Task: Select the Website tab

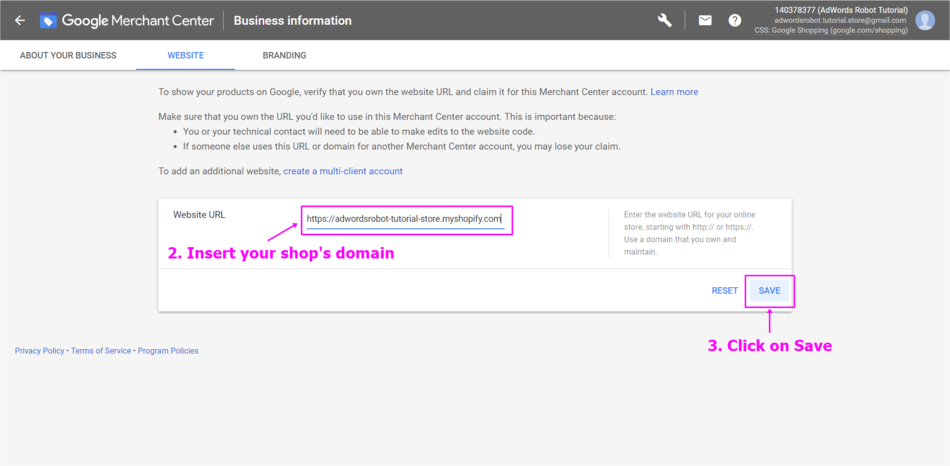Action: click(x=185, y=55)
